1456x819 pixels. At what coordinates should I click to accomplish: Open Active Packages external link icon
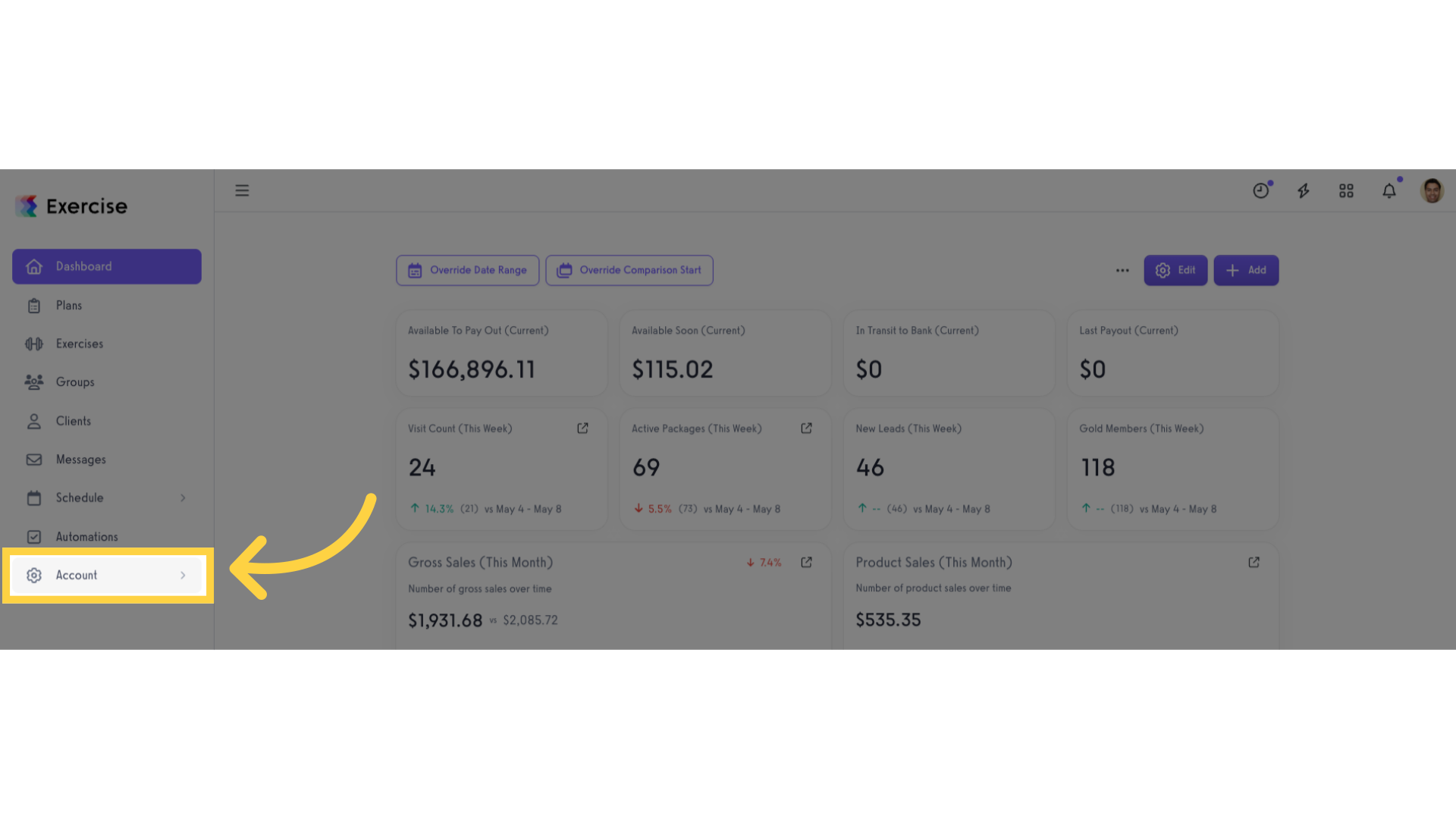[x=806, y=428]
